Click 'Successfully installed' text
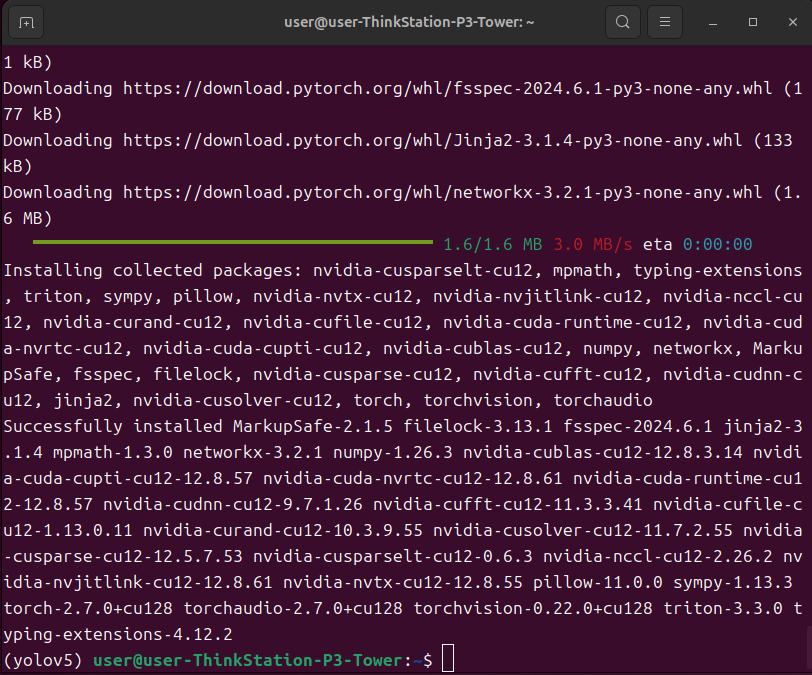The height and width of the screenshot is (675, 812). tap(113, 426)
